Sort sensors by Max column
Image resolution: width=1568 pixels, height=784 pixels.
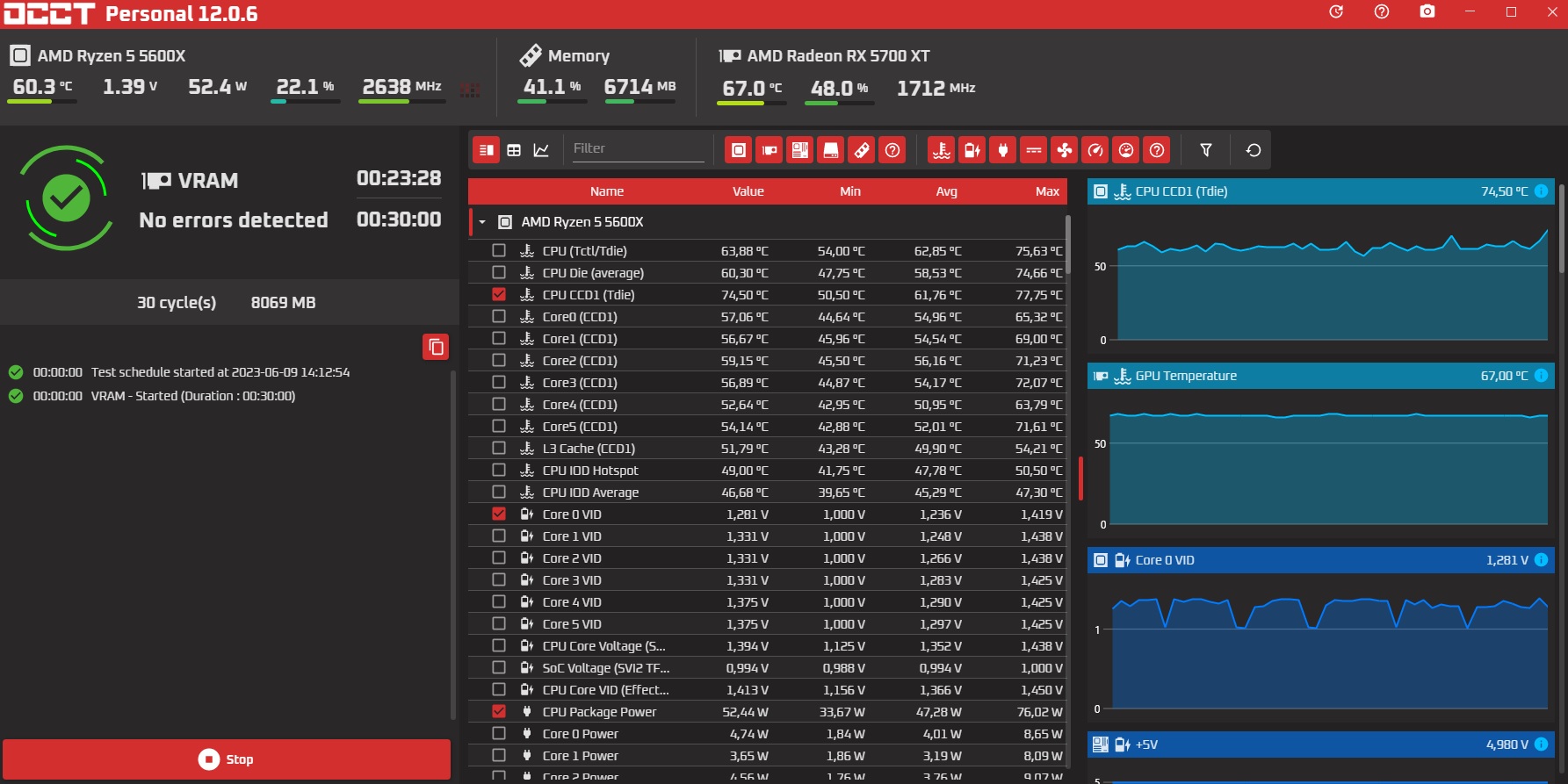pos(1047,191)
